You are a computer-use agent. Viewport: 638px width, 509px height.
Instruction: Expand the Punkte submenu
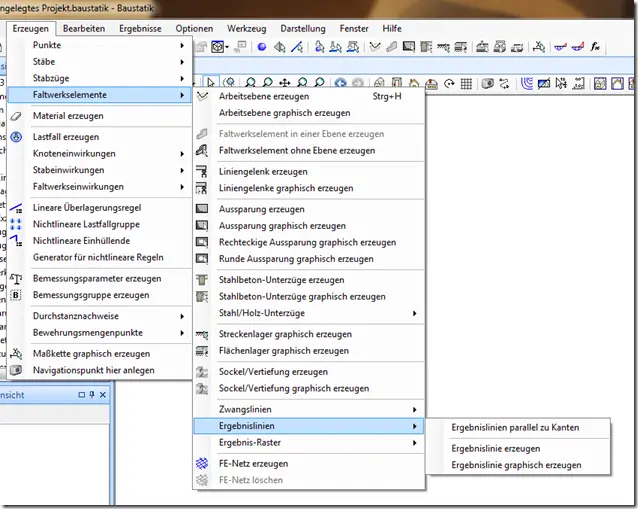[x=100, y=45]
